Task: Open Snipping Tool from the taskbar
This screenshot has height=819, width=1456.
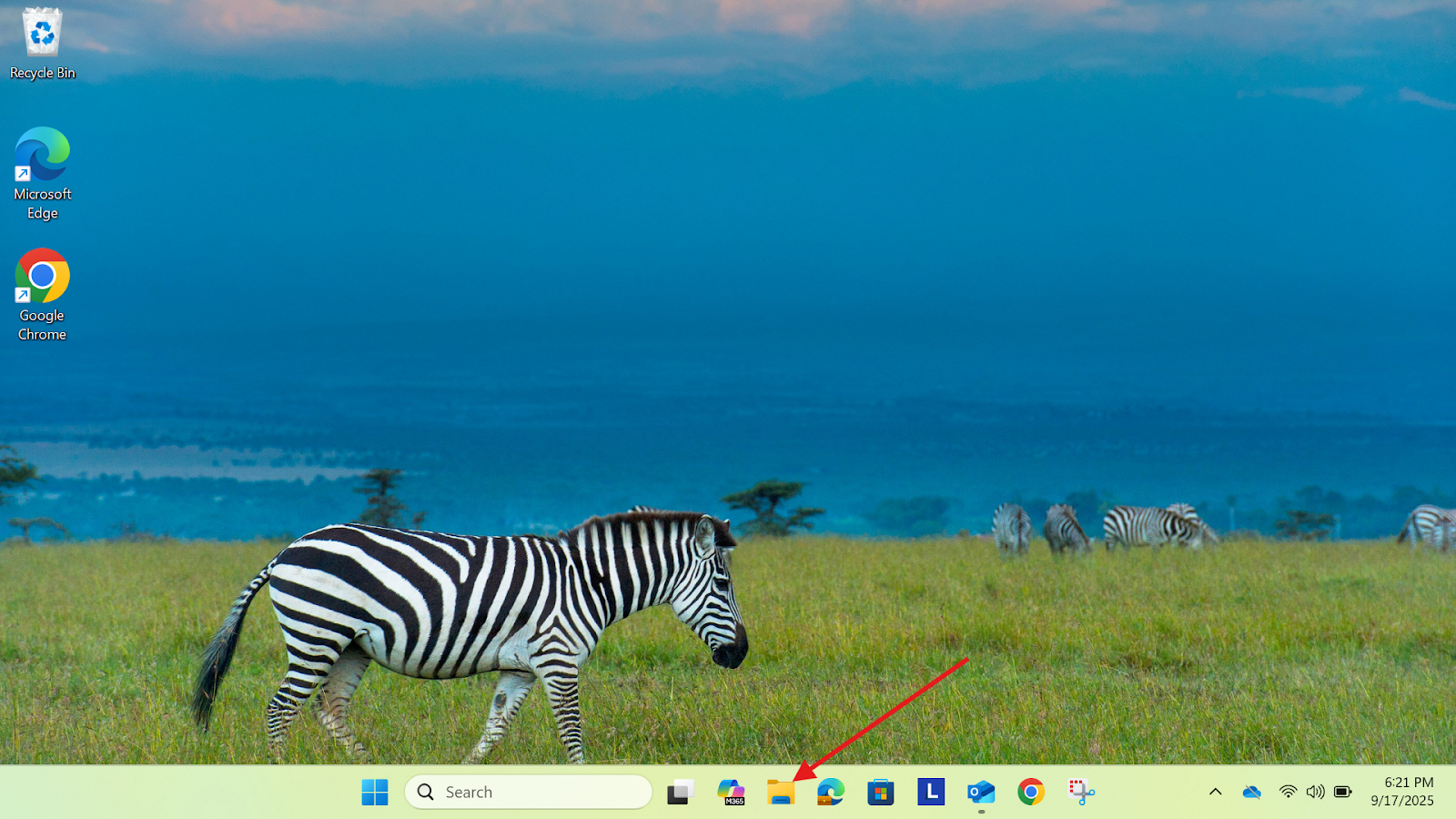Action: pyautogui.click(x=1081, y=793)
